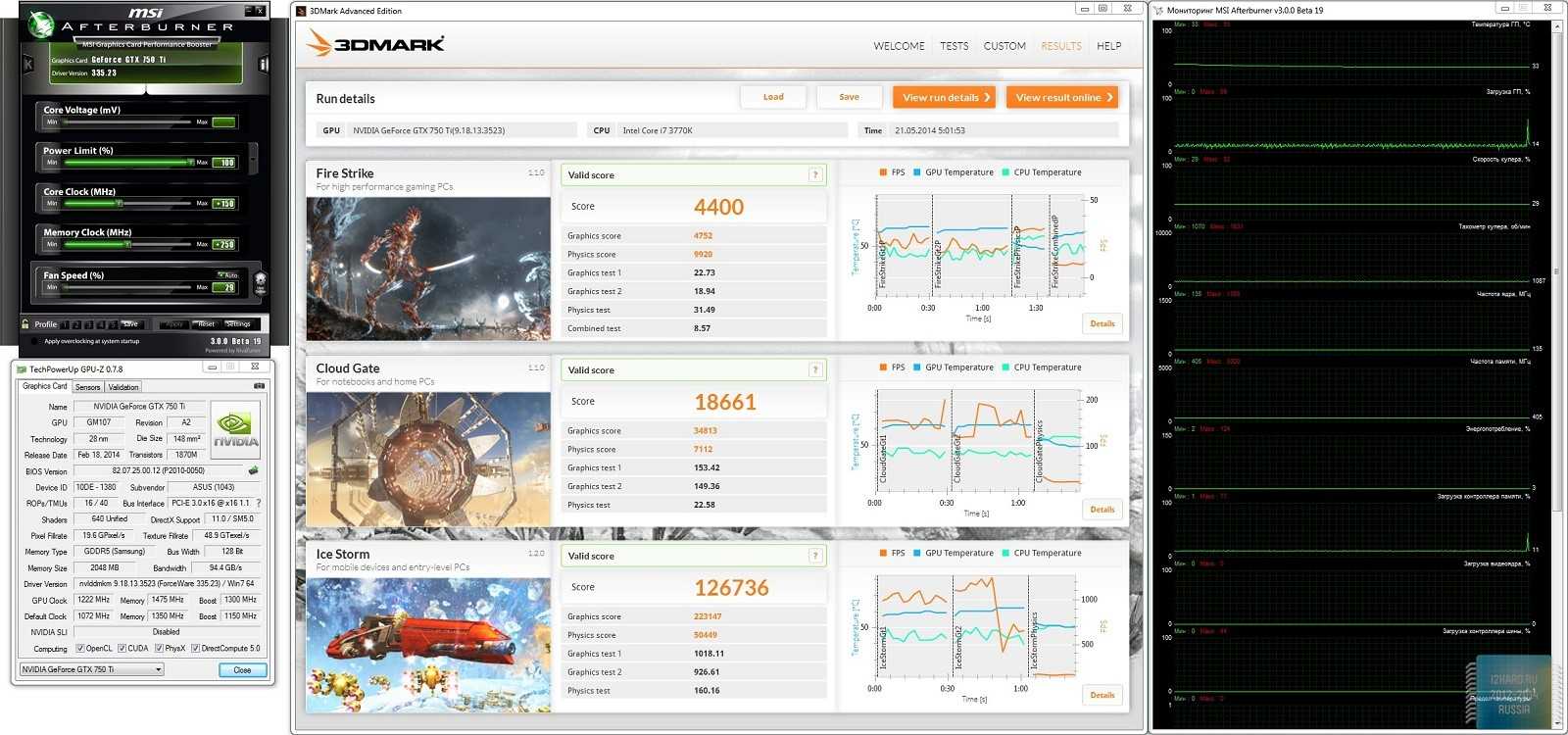This screenshot has width=1568, height=735.
Task: Switch to the Sensors tab in GPU-Z
Action: (87, 387)
